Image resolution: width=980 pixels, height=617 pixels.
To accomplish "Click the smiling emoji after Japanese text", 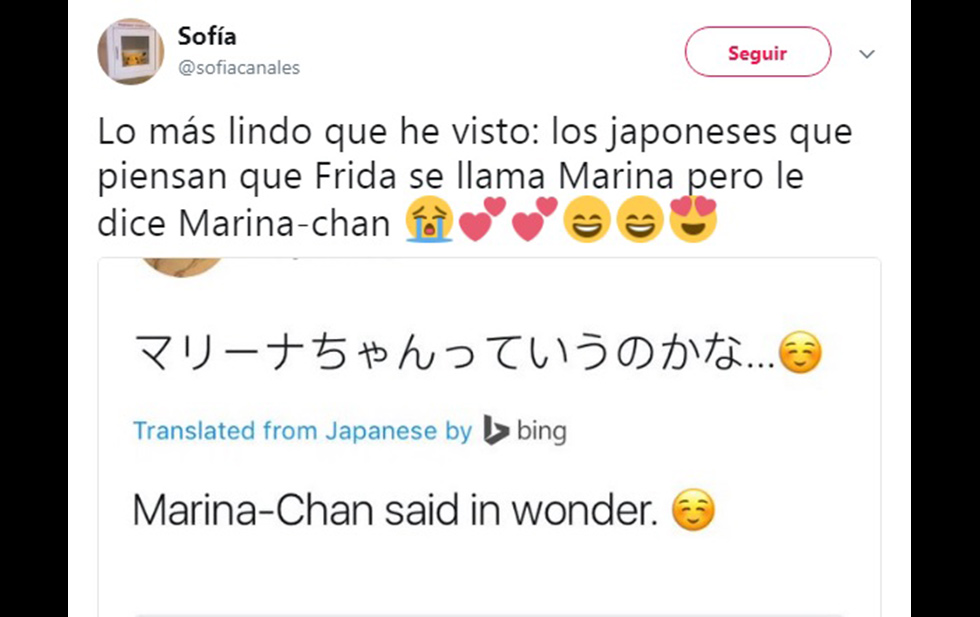I will 800,355.
